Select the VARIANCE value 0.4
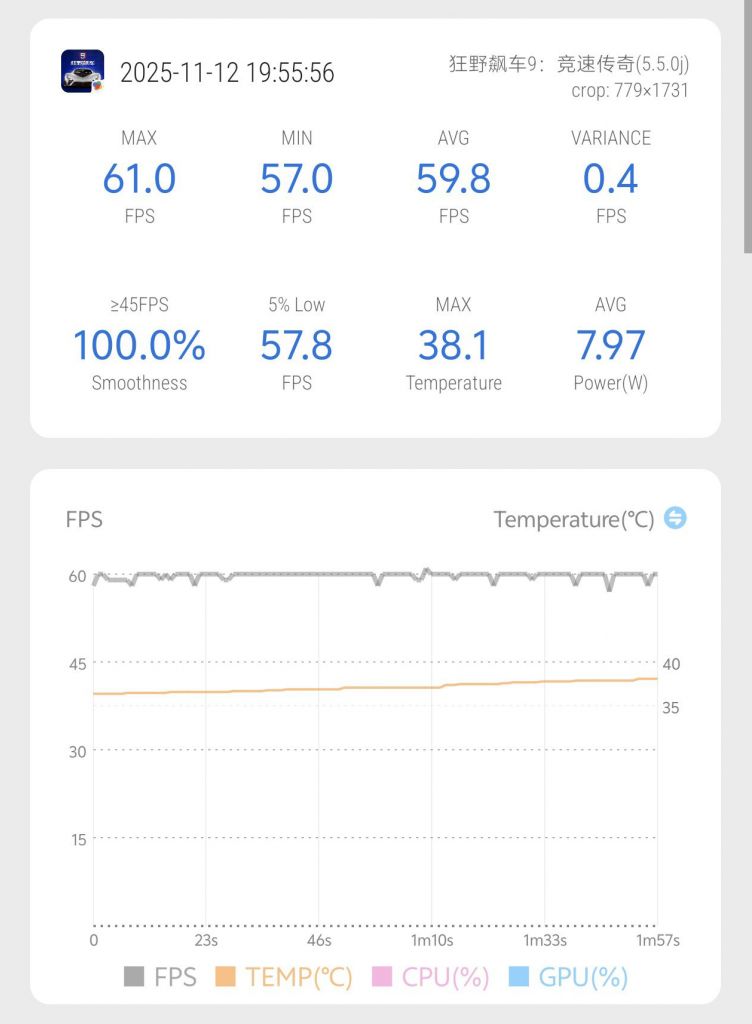Image resolution: width=752 pixels, height=1024 pixels. (610, 179)
